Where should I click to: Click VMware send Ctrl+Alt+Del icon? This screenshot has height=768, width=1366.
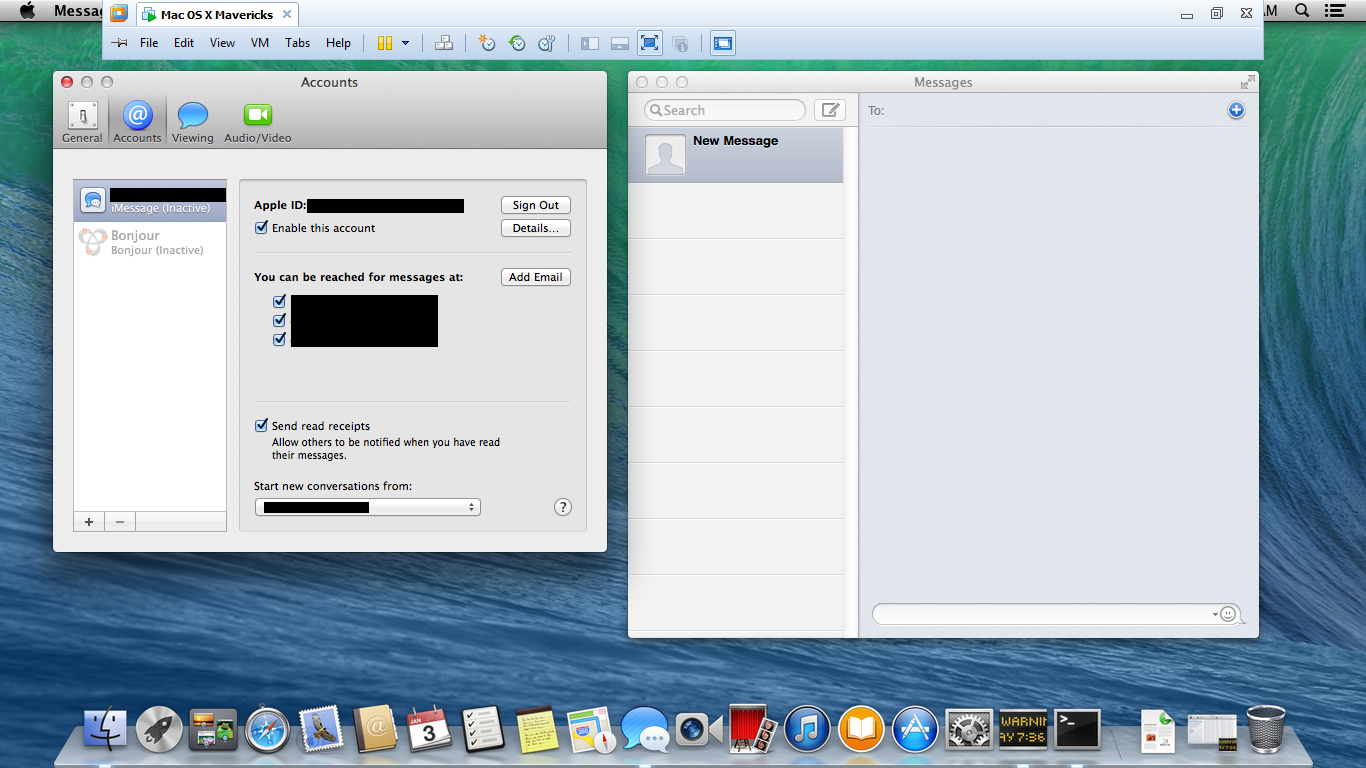point(445,43)
